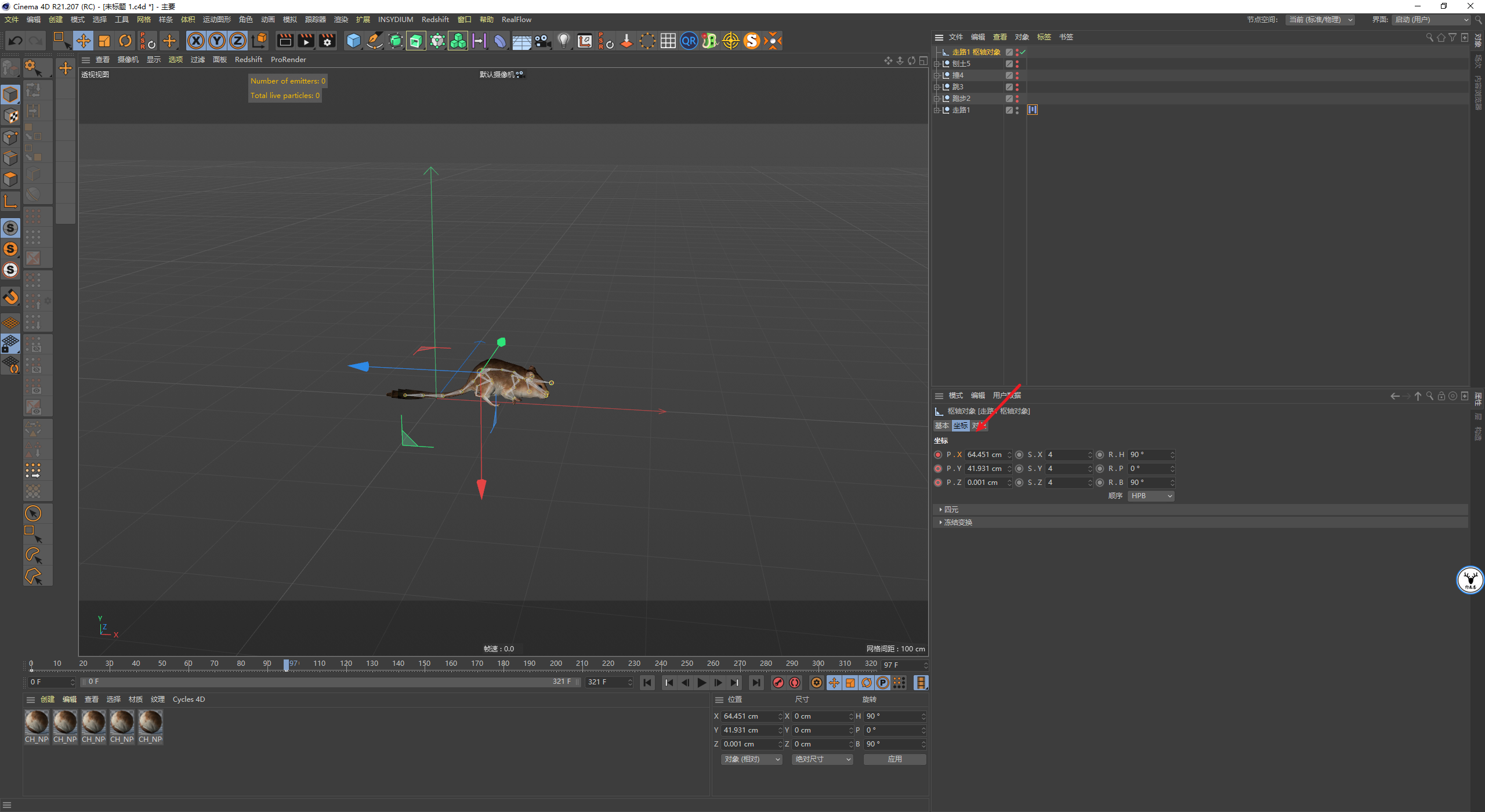Toggle P.X keyframe animation dot
Image resolution: width=1485 pixels, height=812 pixels.
point(938,455)
